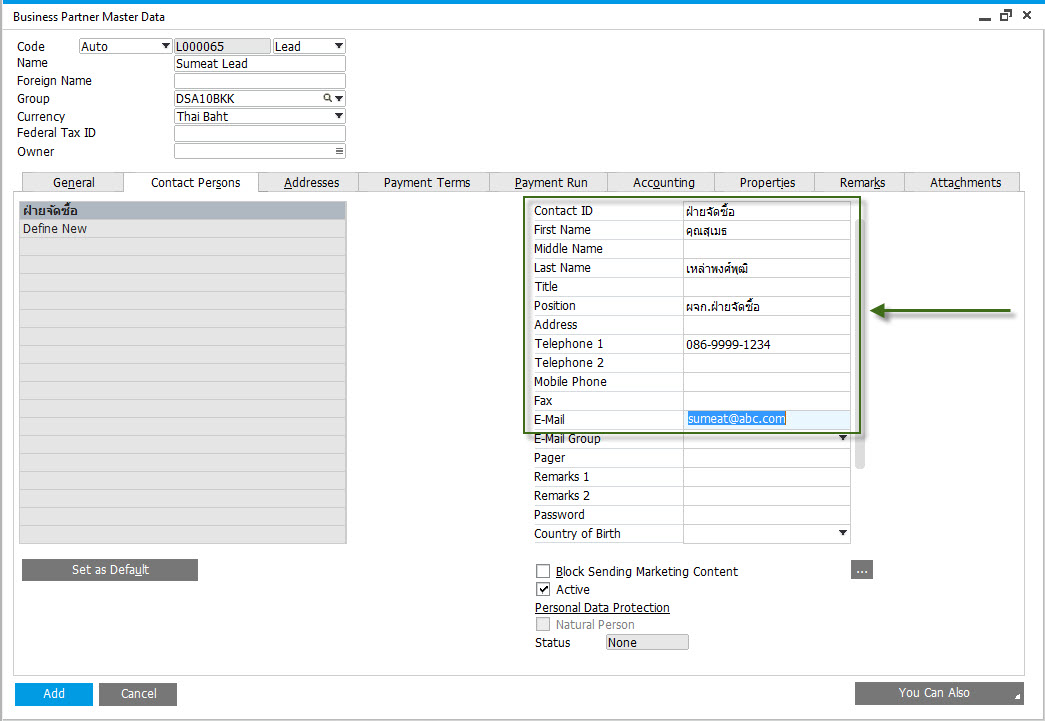The height and width of the screenshot is (721, 1045).
Task: Click the E-Mail field with sumeat@abc.com
Action: (766, 419)
